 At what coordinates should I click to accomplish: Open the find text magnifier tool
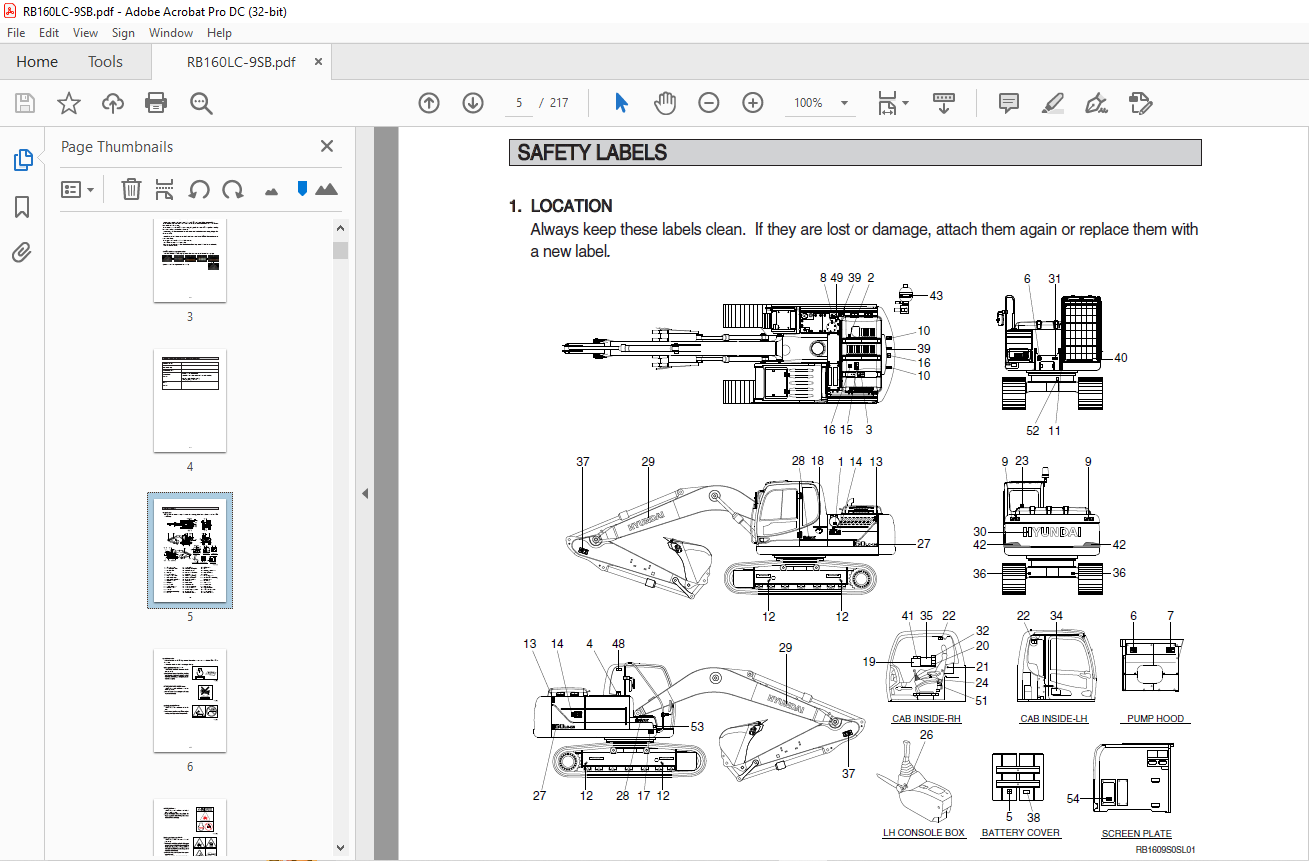(x=201, y=103)
